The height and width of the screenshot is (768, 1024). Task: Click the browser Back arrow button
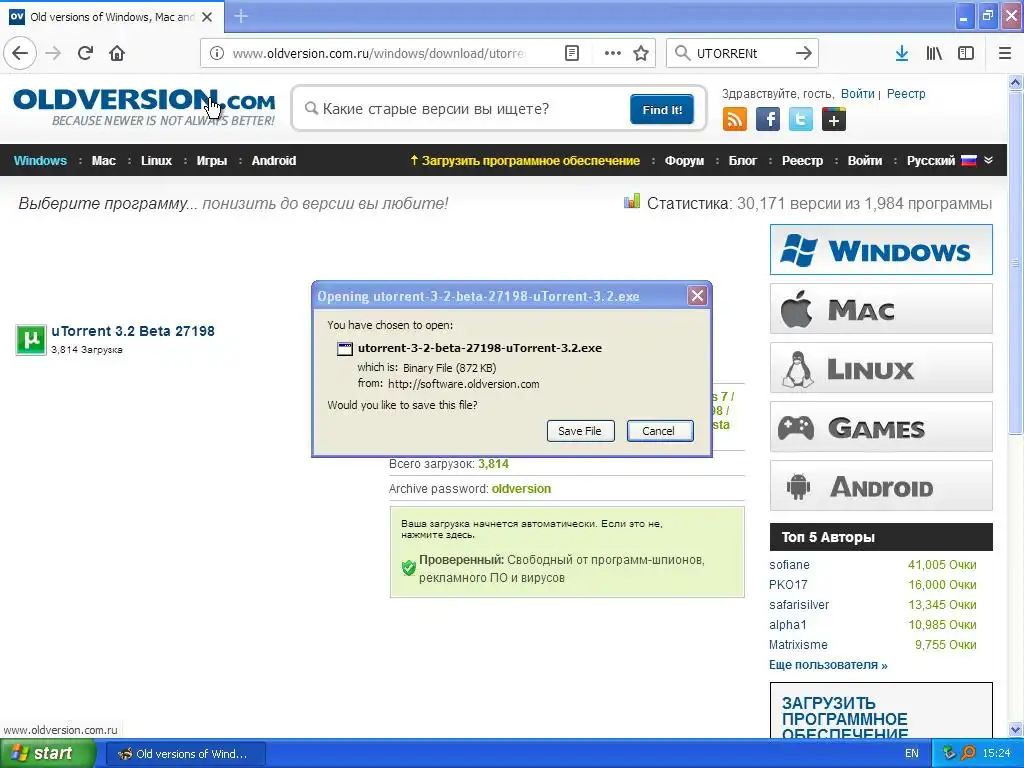[x=20, y=53]
